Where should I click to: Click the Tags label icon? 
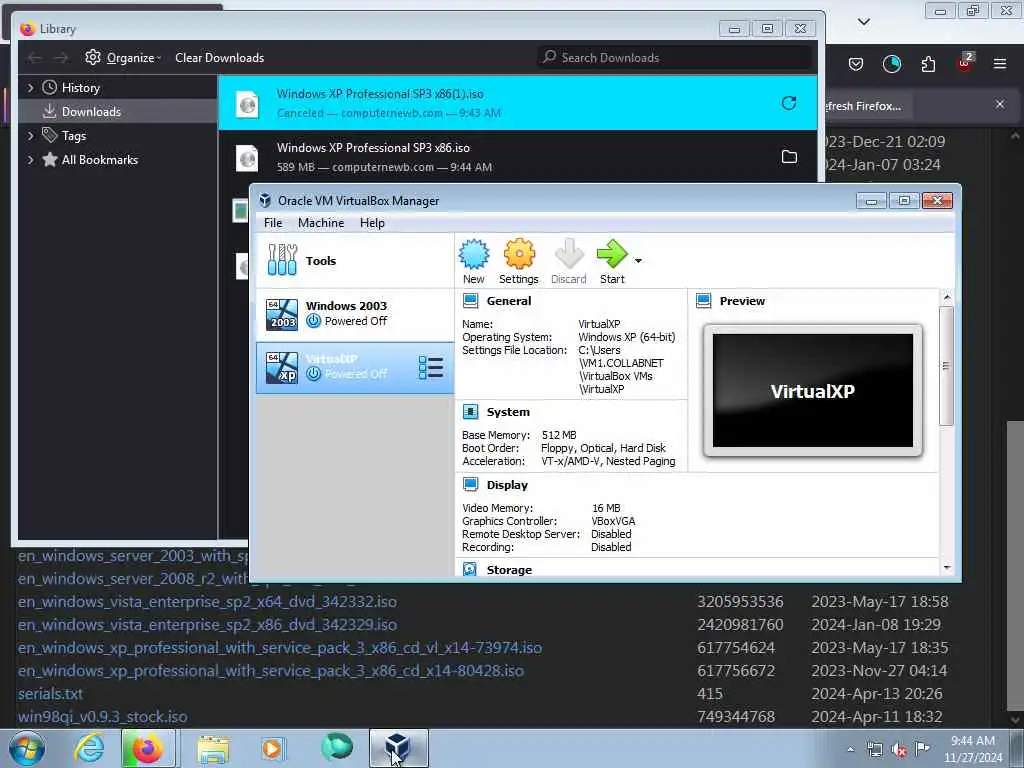coord(50,135)
